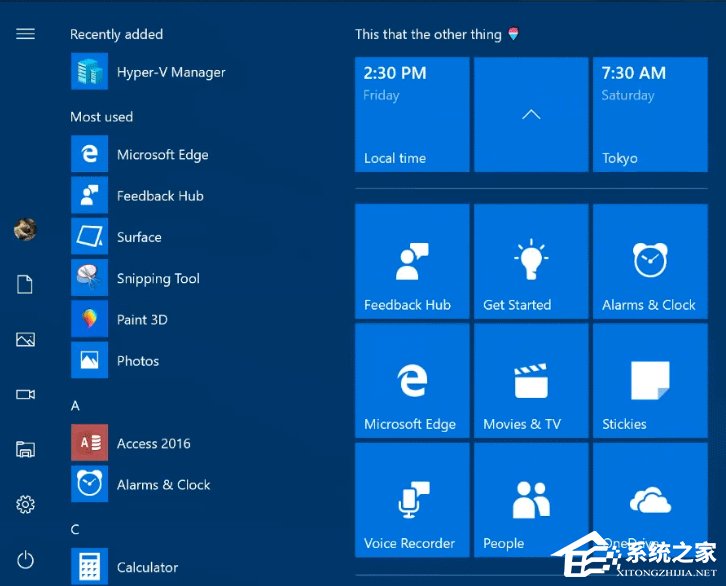The height and width of the screenshot is (586, 726).
Task: Open the Alarms & Clock tile
Action: point(650,262)
